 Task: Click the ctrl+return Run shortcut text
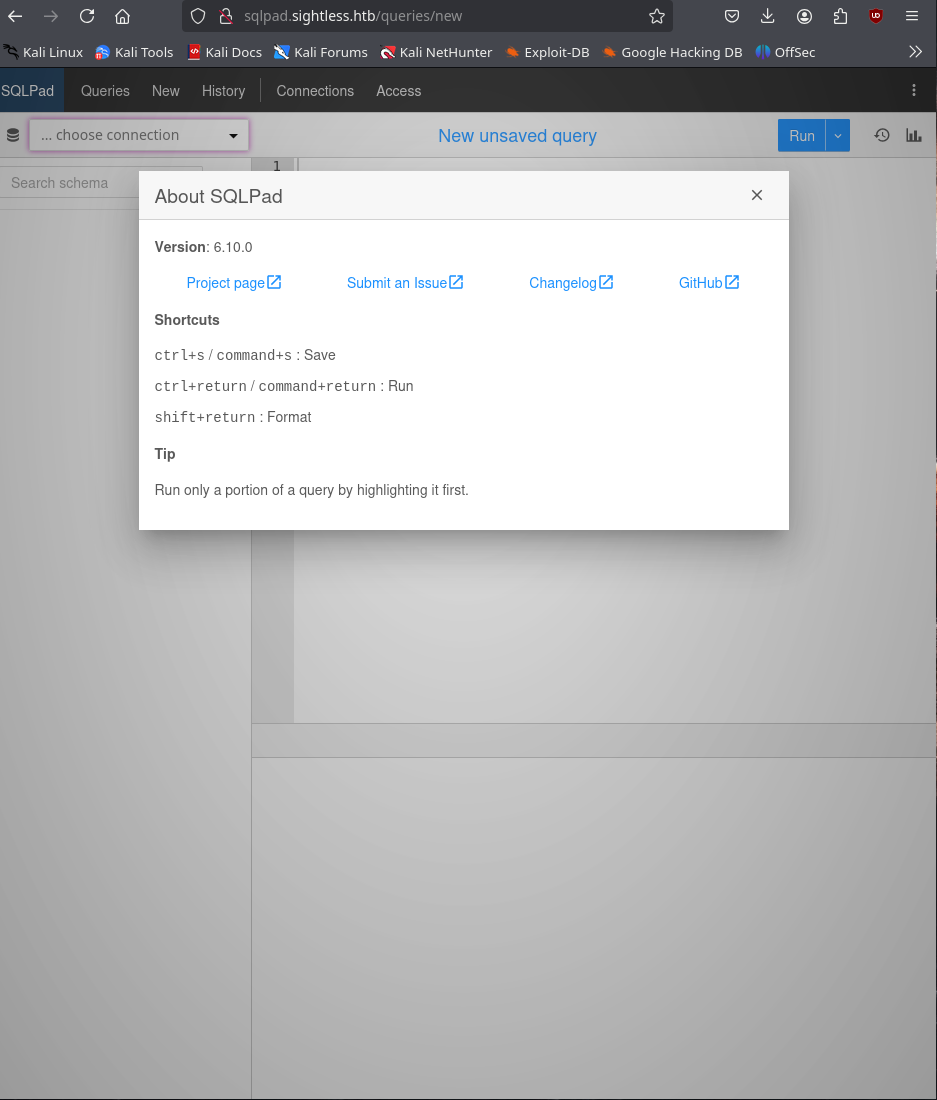pos(283,386)
